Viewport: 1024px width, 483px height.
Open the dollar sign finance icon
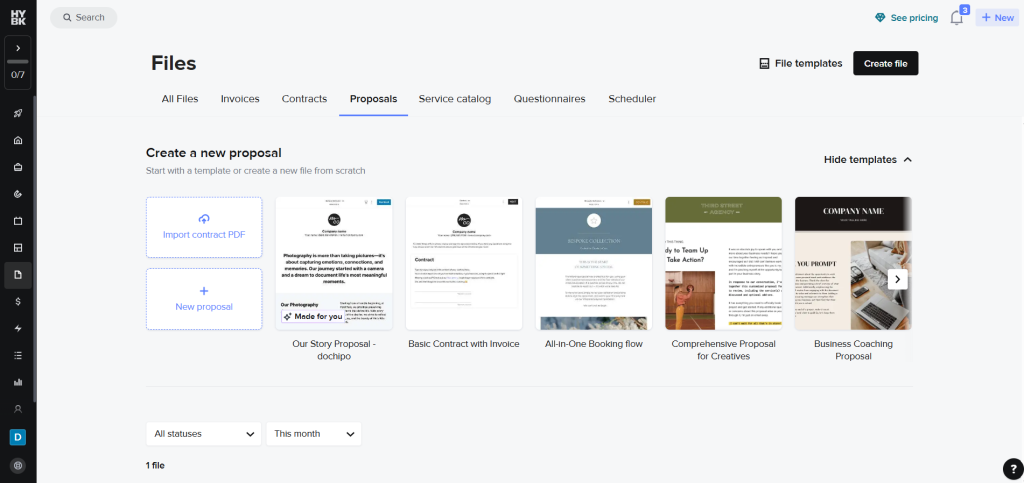click(18, 302)
